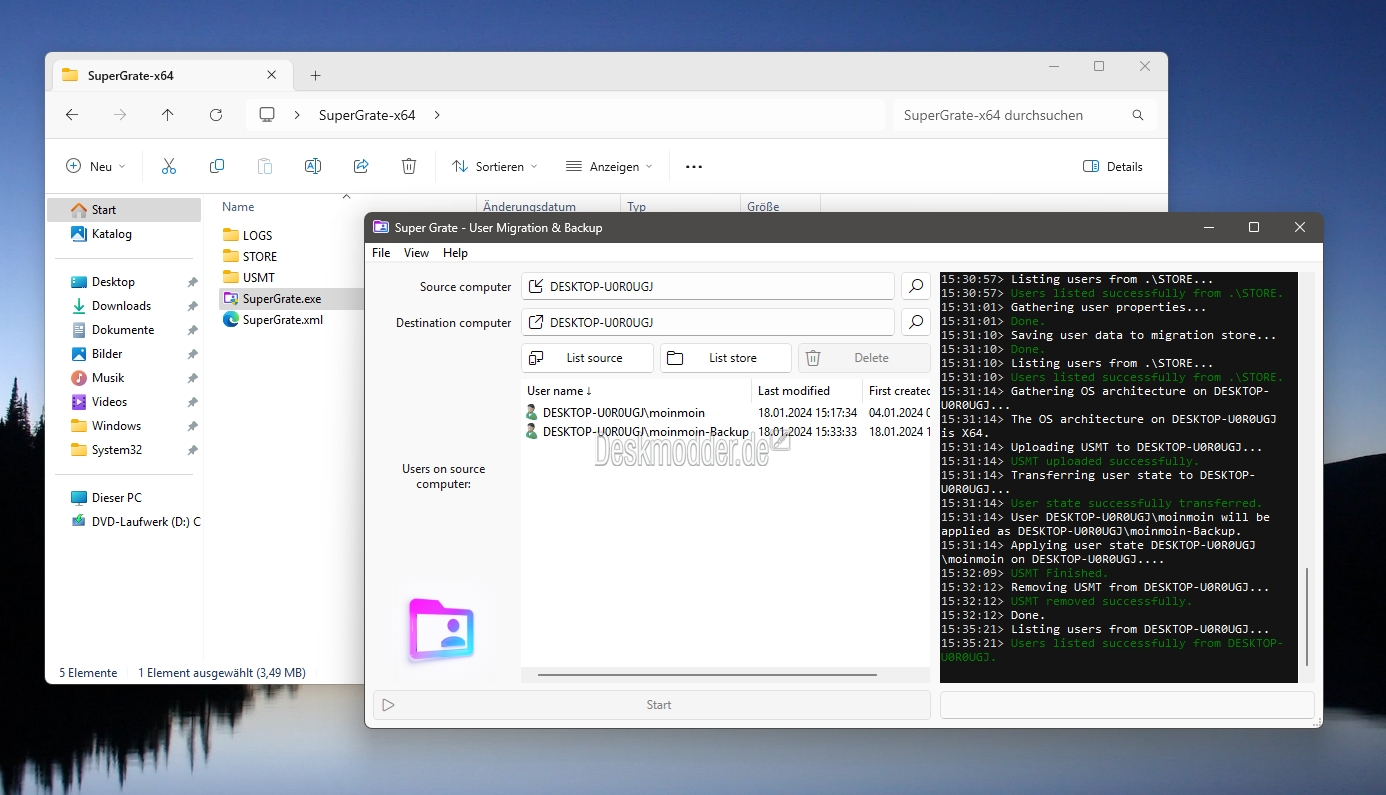This screenshot has width=1386, height=795.
Task: Select user DESKTOP-U0R0UGJ\moinmoin row
Action: (727, 412)
